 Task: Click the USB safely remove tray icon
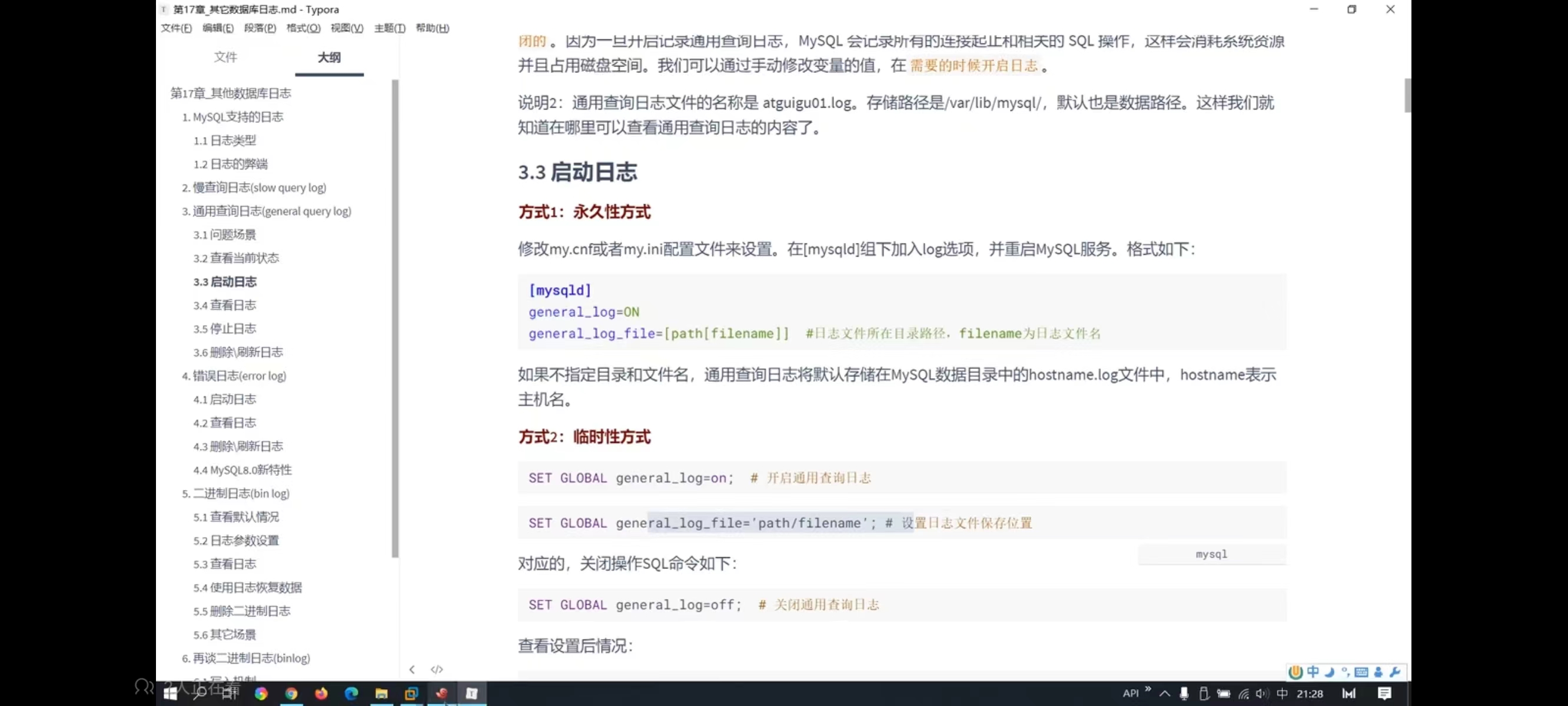[x=1204, y=694]
